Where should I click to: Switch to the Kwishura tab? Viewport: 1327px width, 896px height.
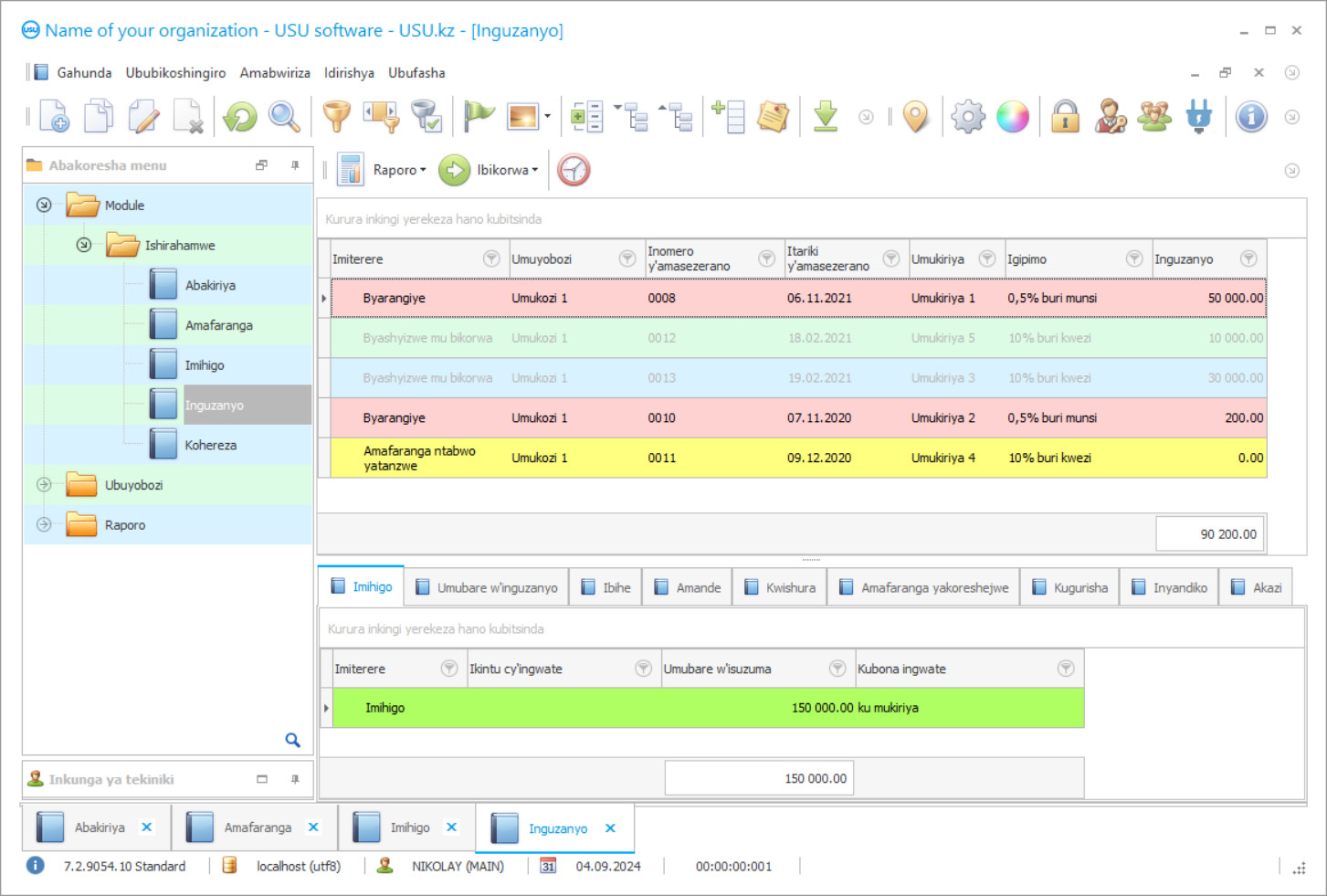tap(781, 587)
